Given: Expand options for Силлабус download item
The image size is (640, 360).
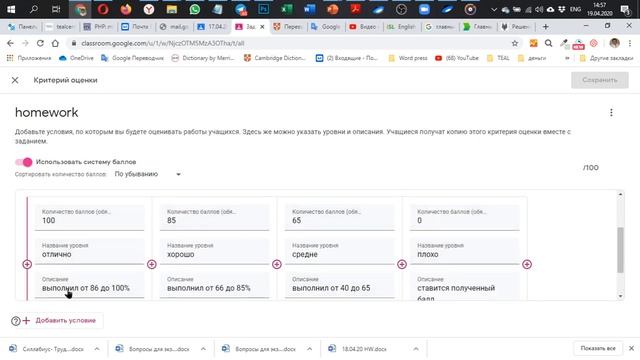Looking at the screenshot, I should [97, 349].
